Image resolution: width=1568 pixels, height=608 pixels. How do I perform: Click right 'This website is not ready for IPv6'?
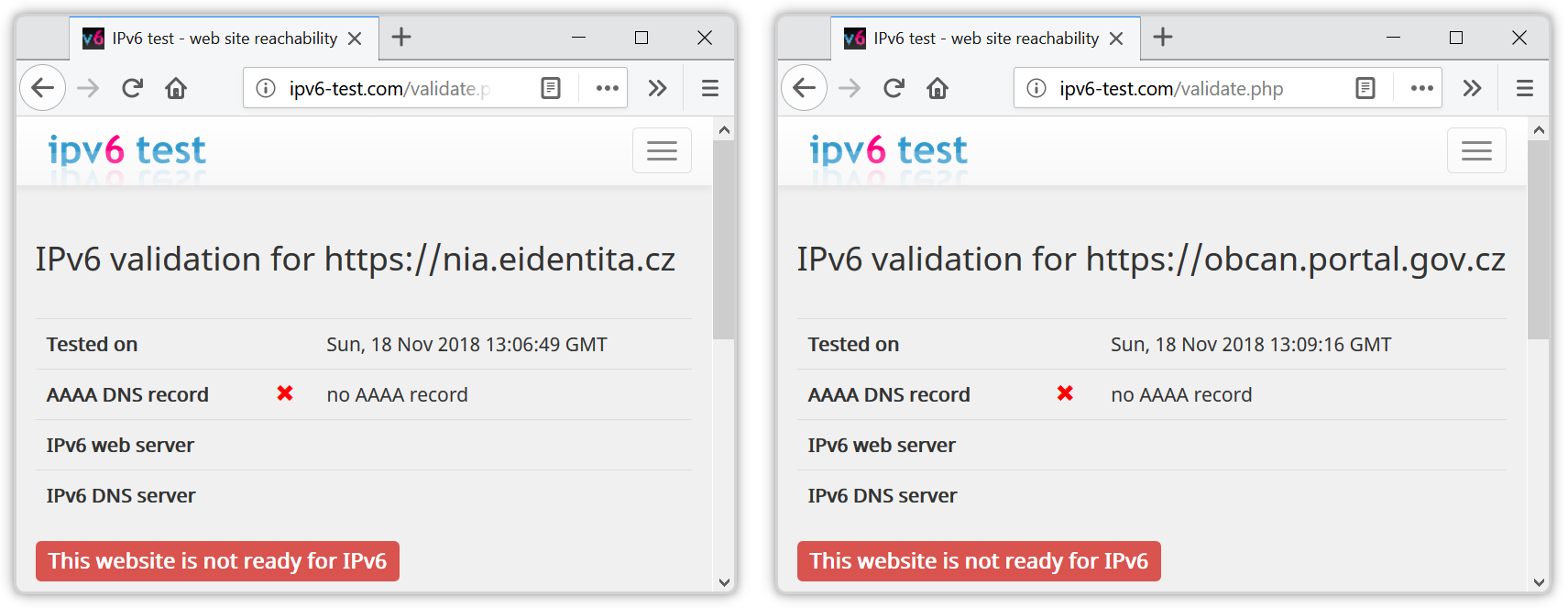point(979,561)
